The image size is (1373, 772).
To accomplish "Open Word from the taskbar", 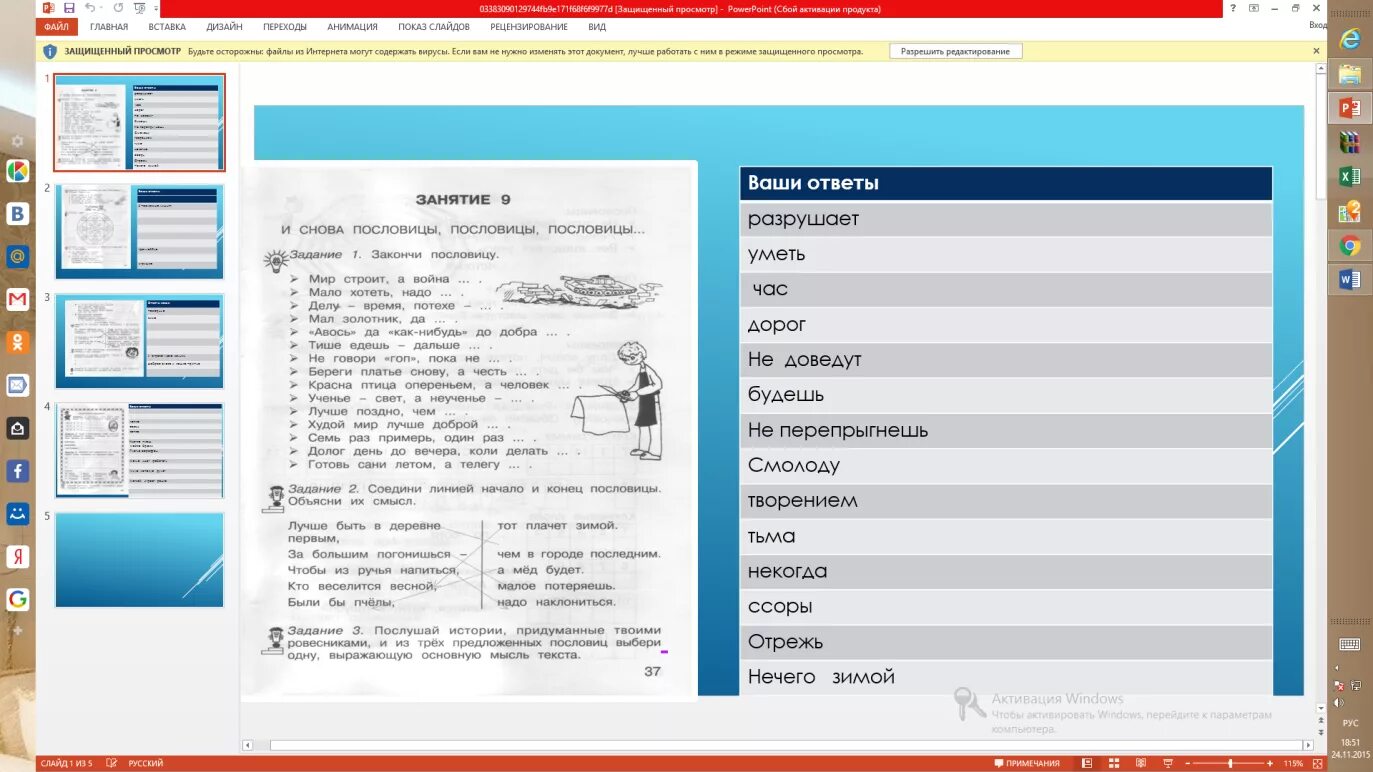I will pos(1350,279).
